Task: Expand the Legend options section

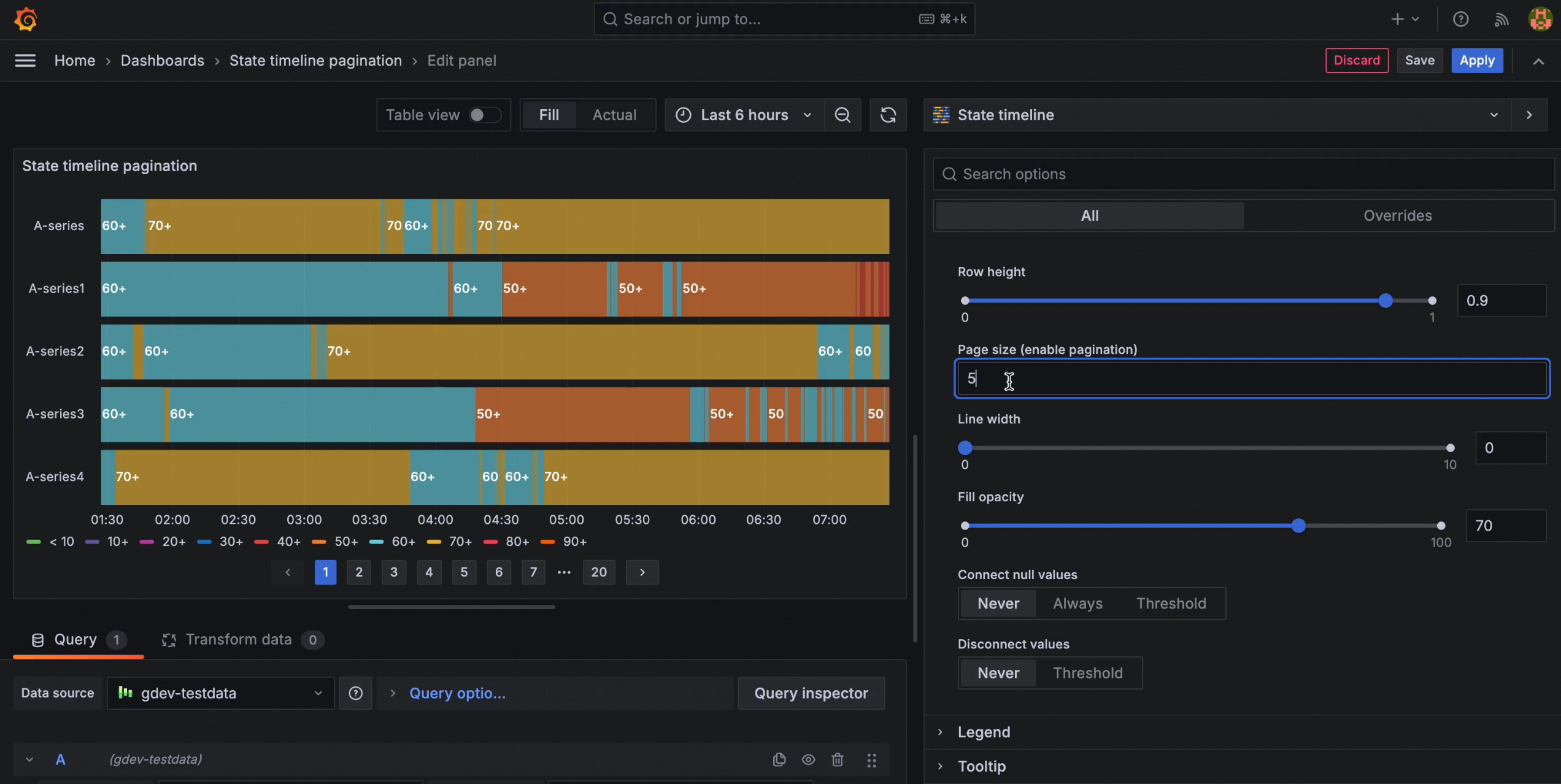Action: 984,732
